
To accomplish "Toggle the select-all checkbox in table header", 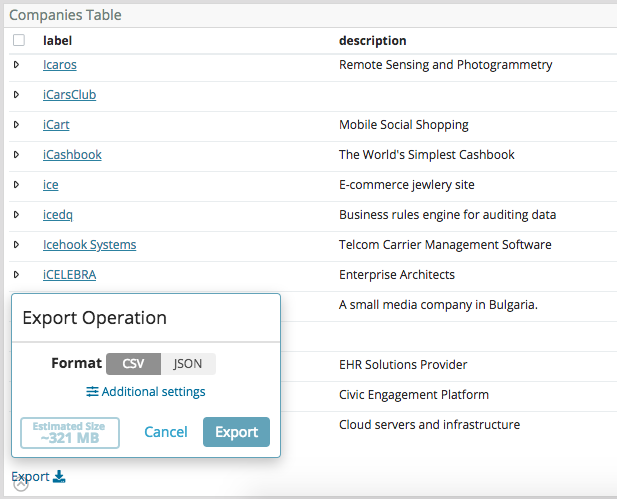I will [x=19, y=41].
